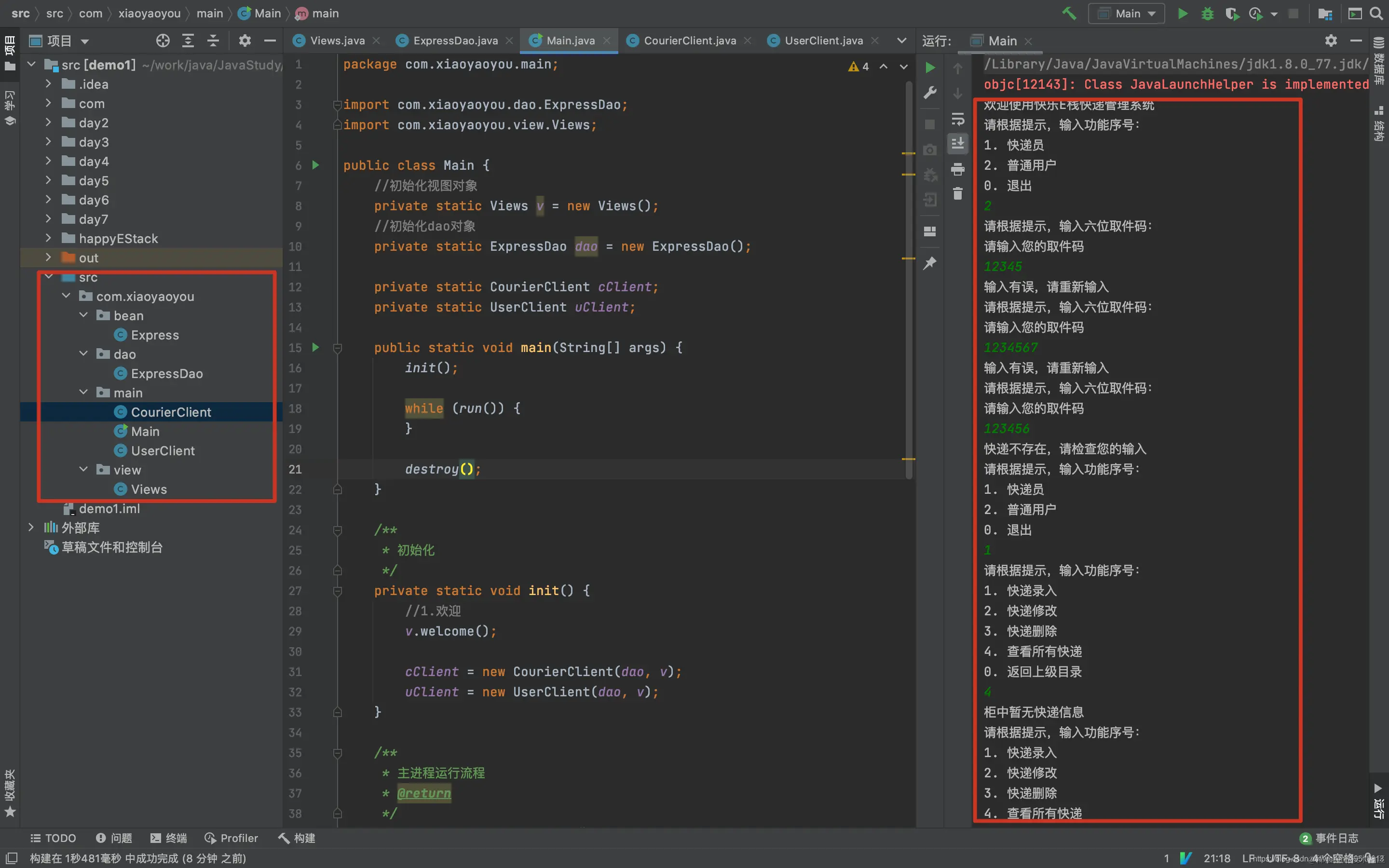Select UserClient class in project tree
The height and width of the screenshot is (868, 1389).
click(x=163, y=451)
